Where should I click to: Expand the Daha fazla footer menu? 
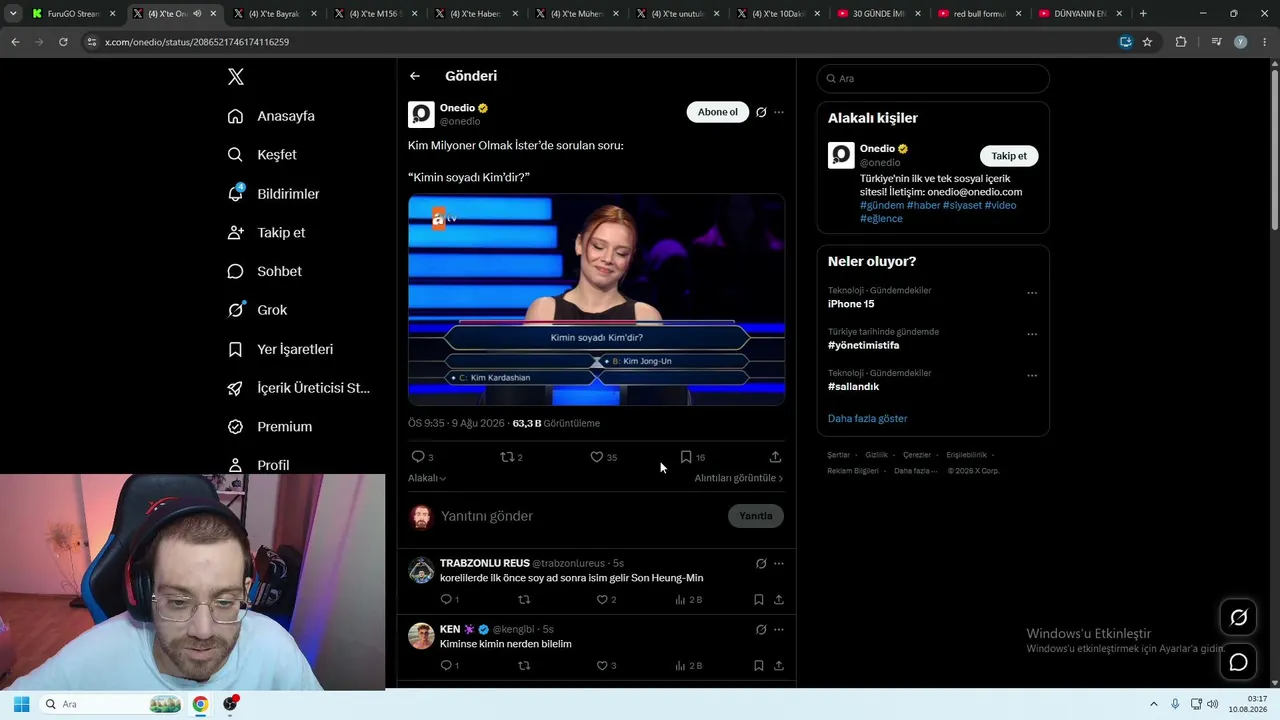click(915, 471)
